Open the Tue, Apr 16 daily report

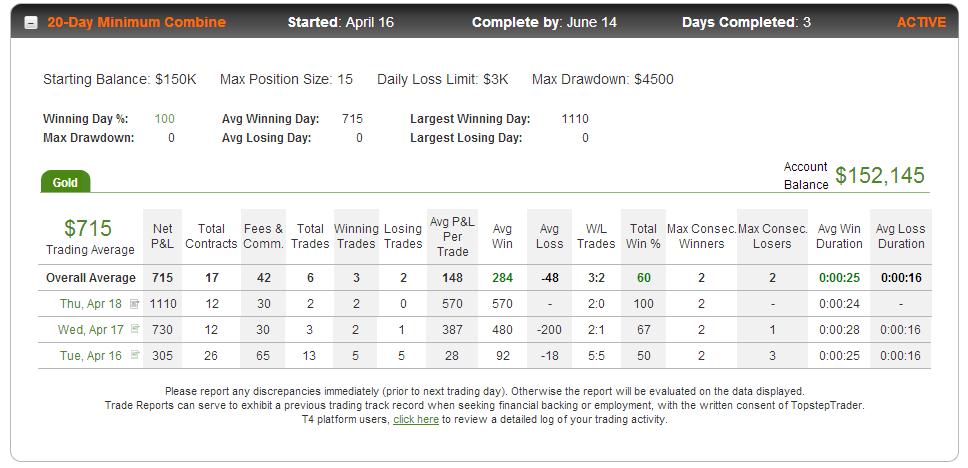click(91, 356)
